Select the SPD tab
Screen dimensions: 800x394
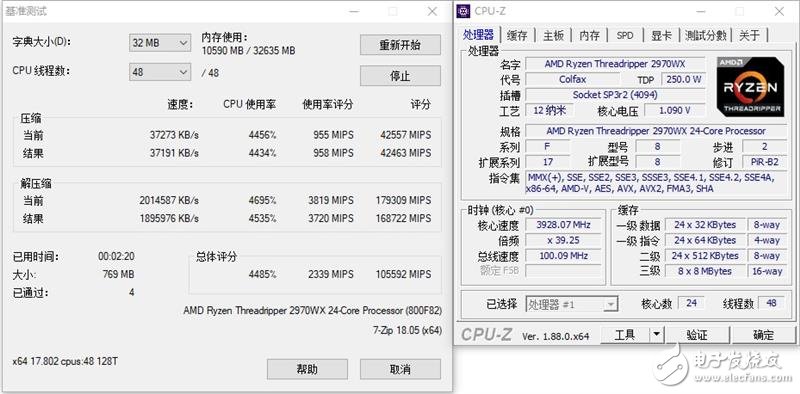pos(625,35)
